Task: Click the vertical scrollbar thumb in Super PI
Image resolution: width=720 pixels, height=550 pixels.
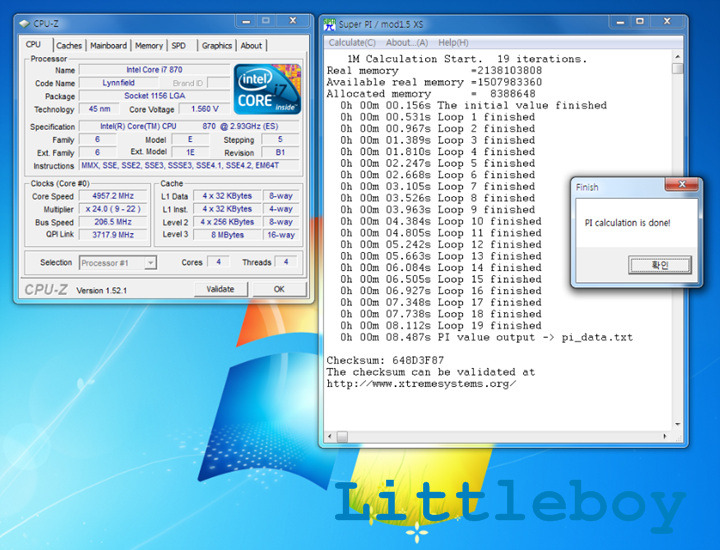Action: tap(677, 68)
